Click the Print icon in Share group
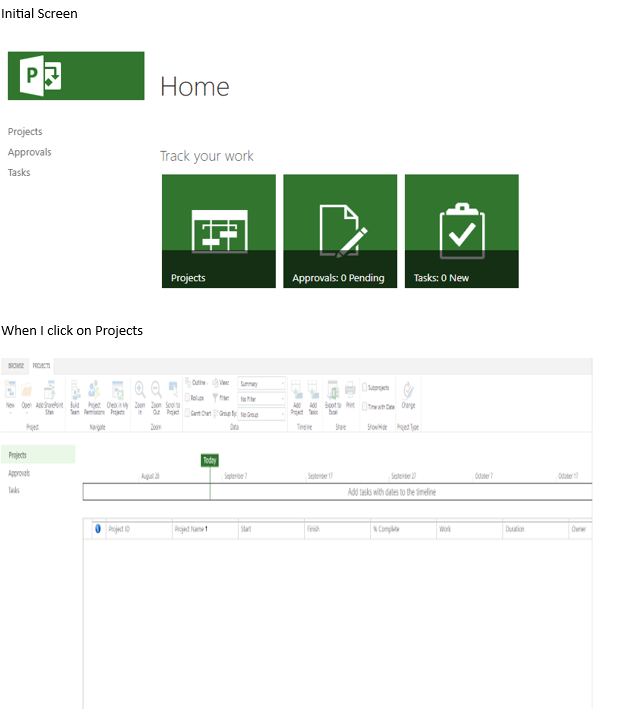The width and height of the screenshot is (636, 728). coord(350,395)
